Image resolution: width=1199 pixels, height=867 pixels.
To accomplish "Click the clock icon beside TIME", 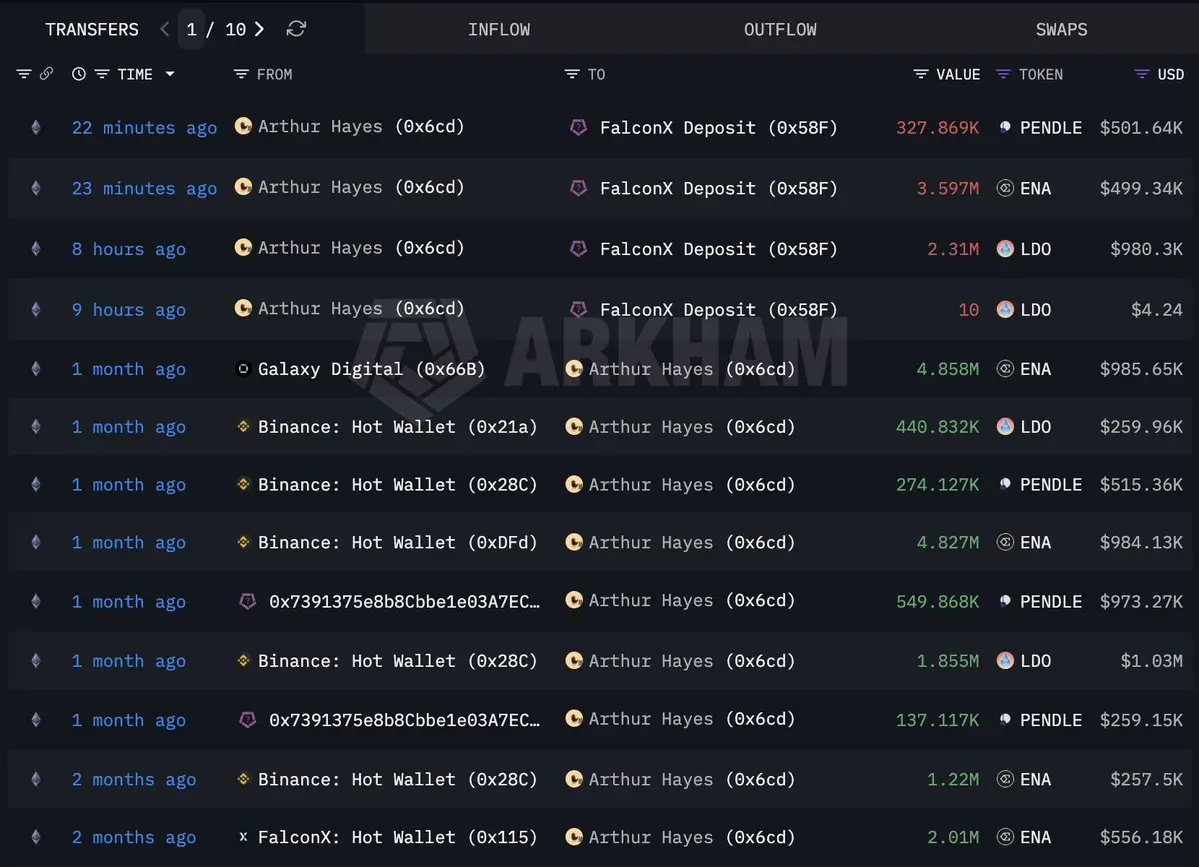I will pos(79,74).
